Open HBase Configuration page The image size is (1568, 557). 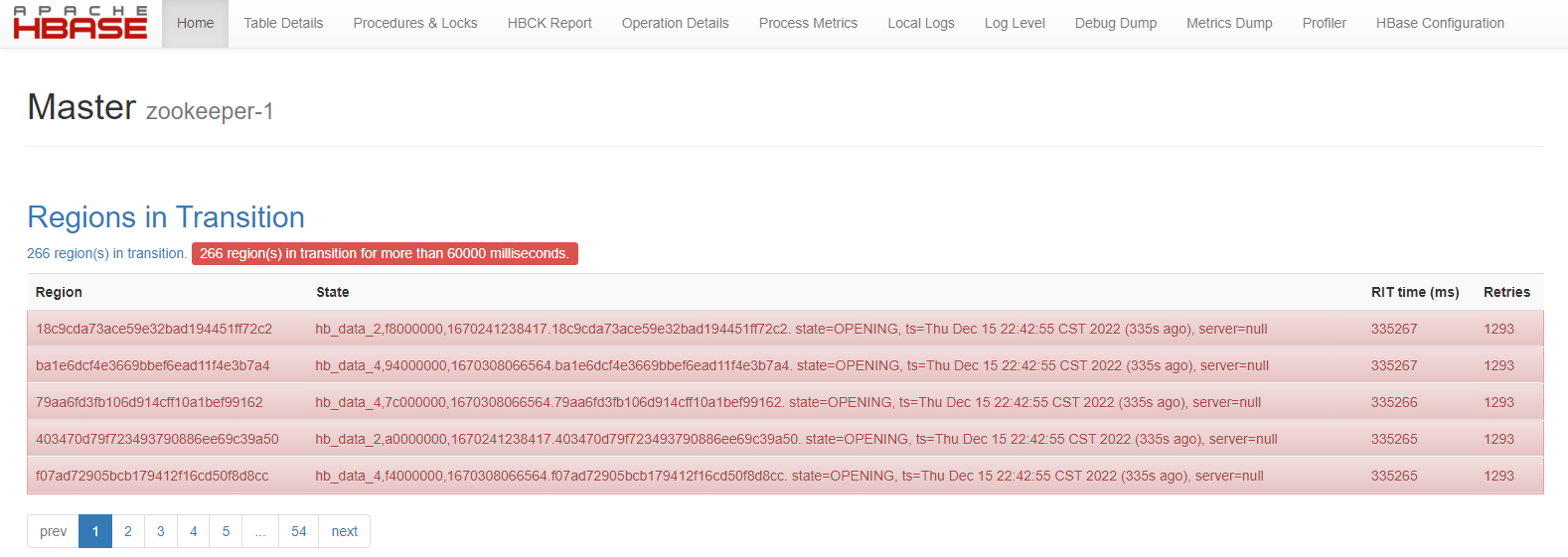click(1440, 23)
